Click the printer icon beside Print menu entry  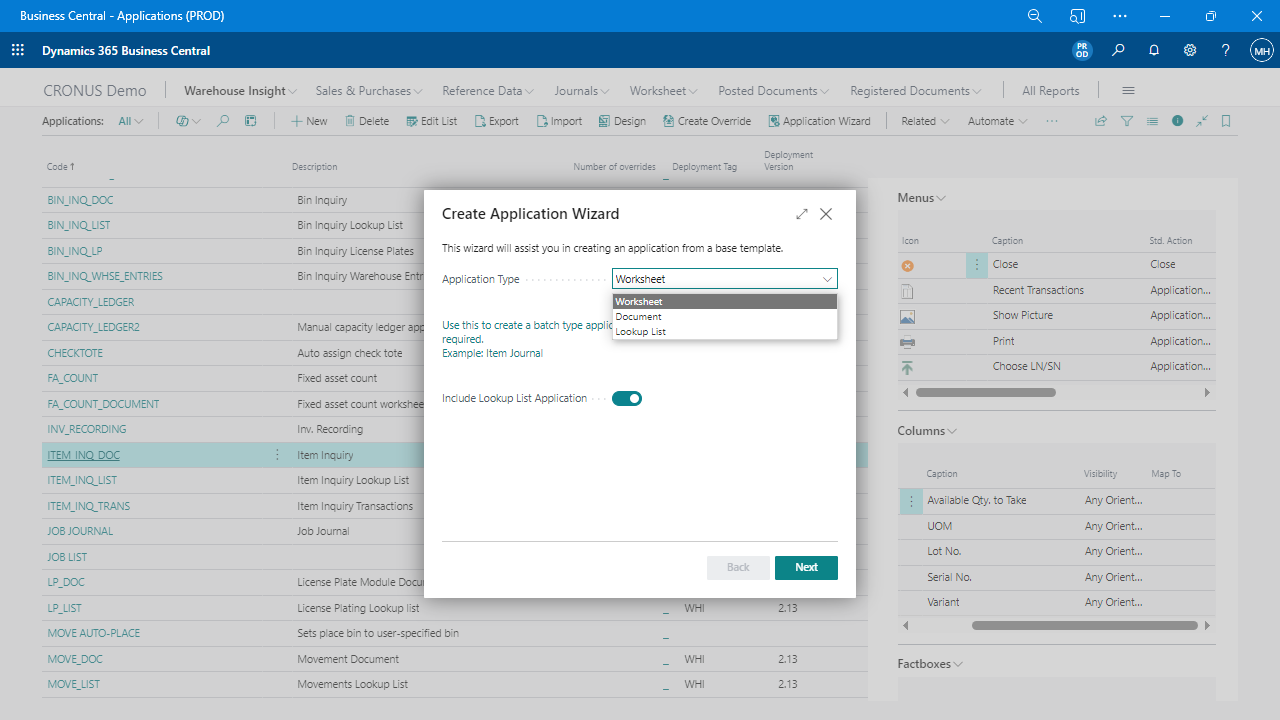click(x=907, y=341)
